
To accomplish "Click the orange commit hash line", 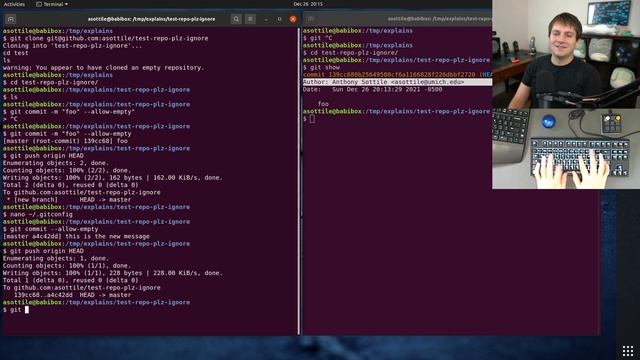I will (398, 75).
